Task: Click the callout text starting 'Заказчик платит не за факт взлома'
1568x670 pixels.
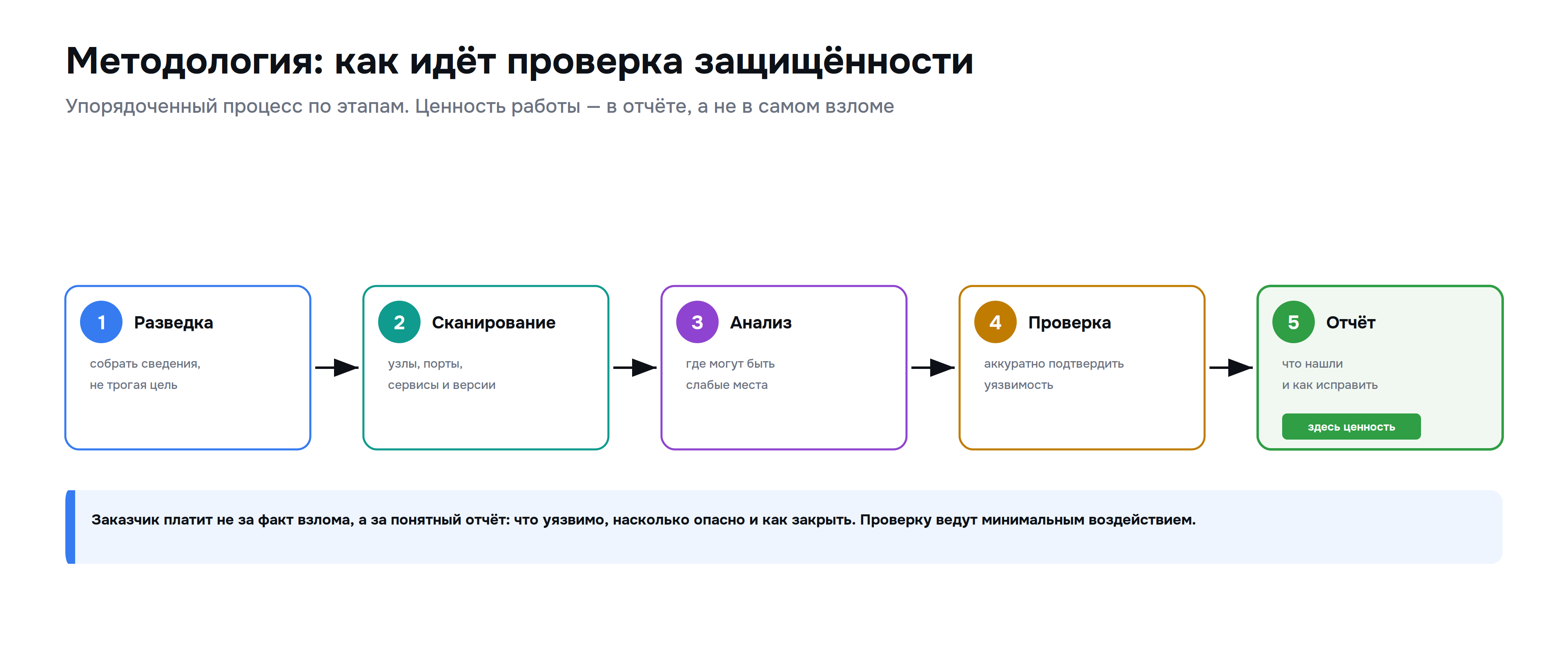Action: 644,520
